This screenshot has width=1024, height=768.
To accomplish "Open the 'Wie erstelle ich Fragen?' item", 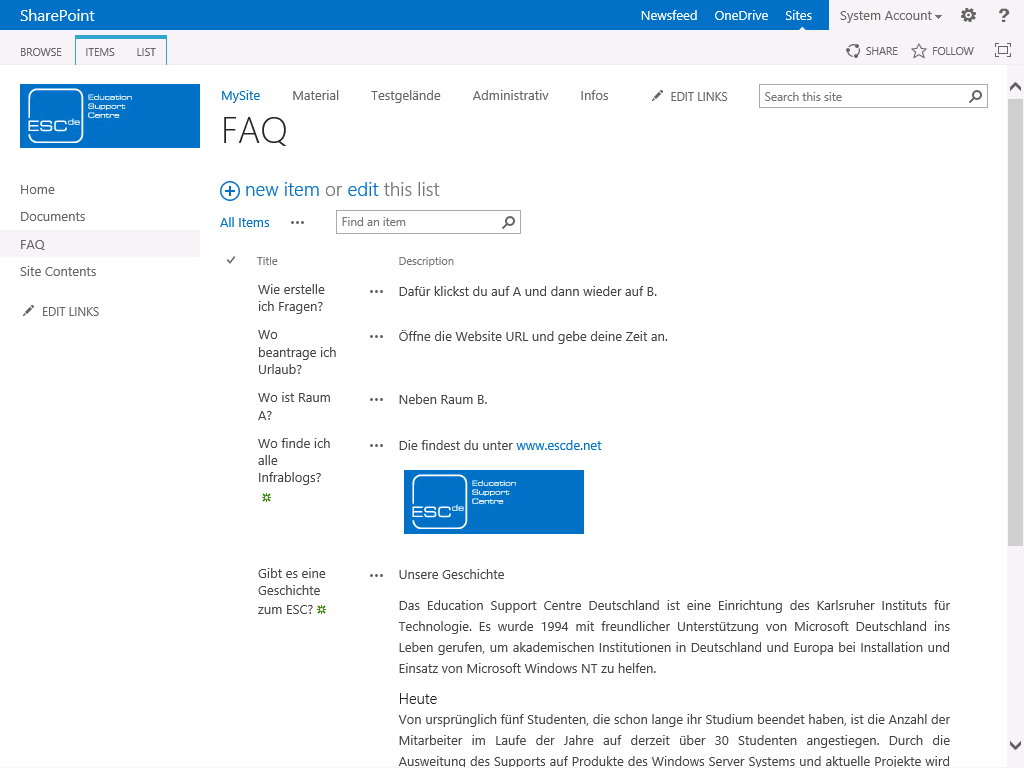I will (x=291, y=298).
